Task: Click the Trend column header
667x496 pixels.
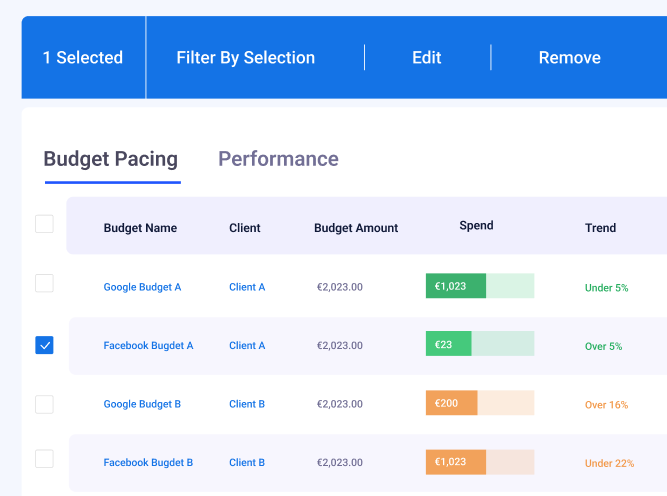Action: (x=600, y=228)
